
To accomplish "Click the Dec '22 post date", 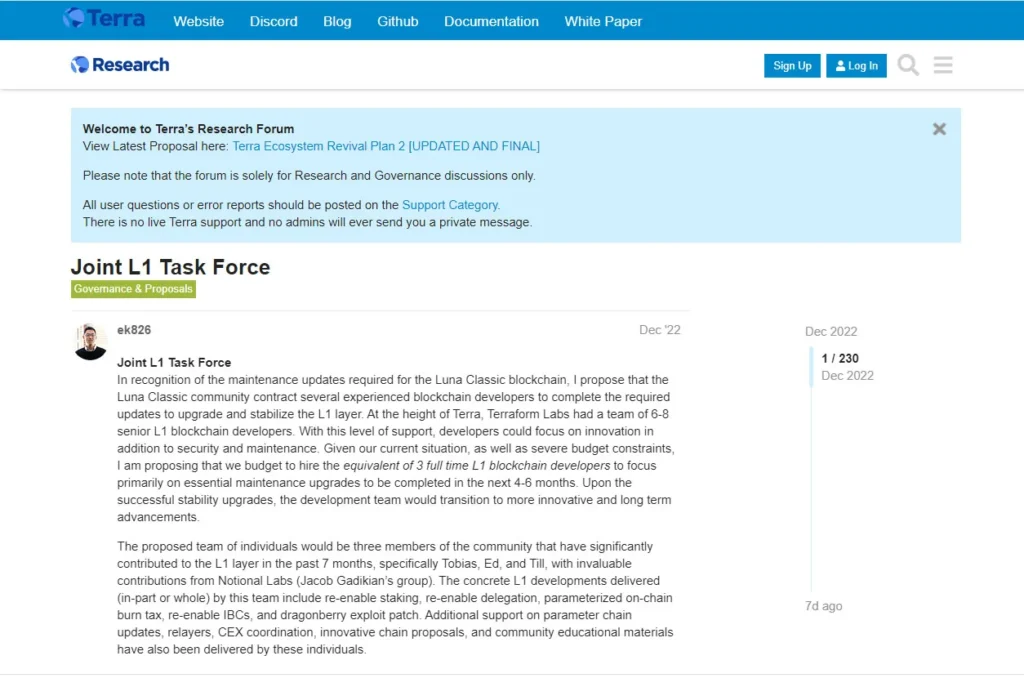I will pos(660,330).
